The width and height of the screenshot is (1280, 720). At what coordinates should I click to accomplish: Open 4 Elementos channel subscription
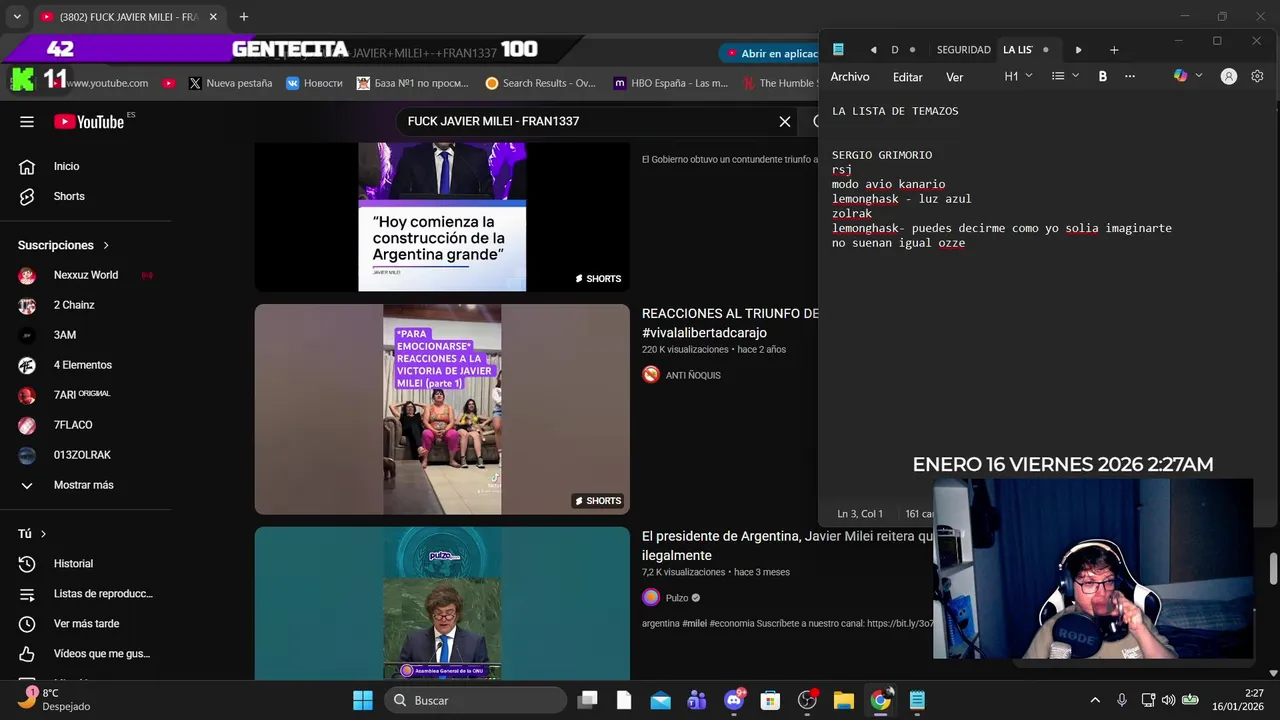82,365
